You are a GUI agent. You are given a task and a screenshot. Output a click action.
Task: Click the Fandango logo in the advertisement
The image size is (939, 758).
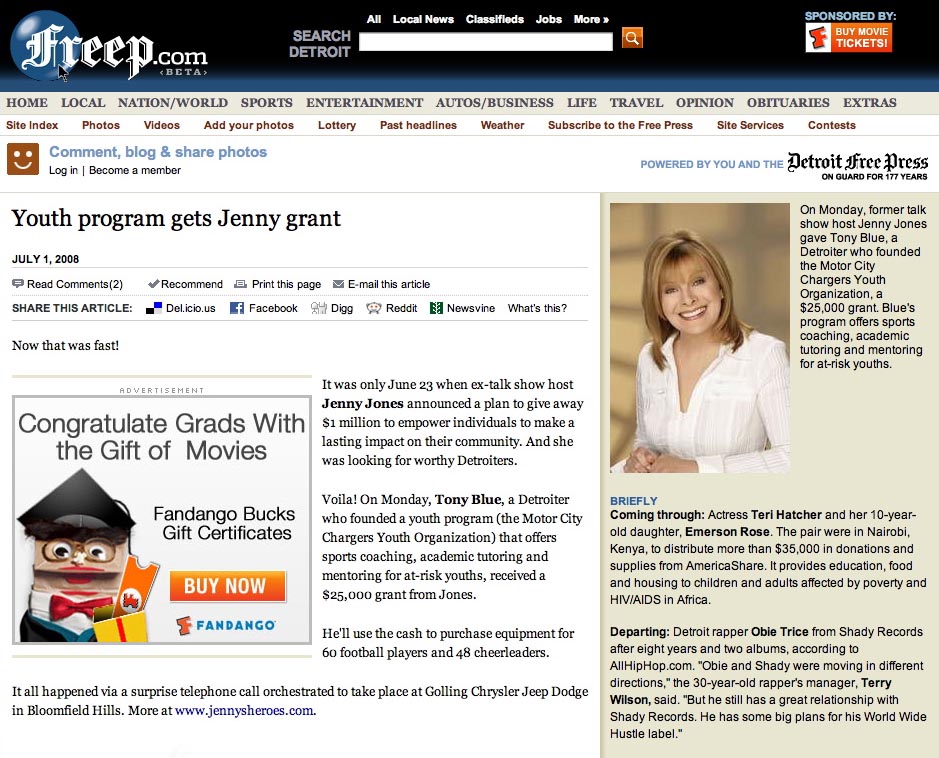click(226, 625)
